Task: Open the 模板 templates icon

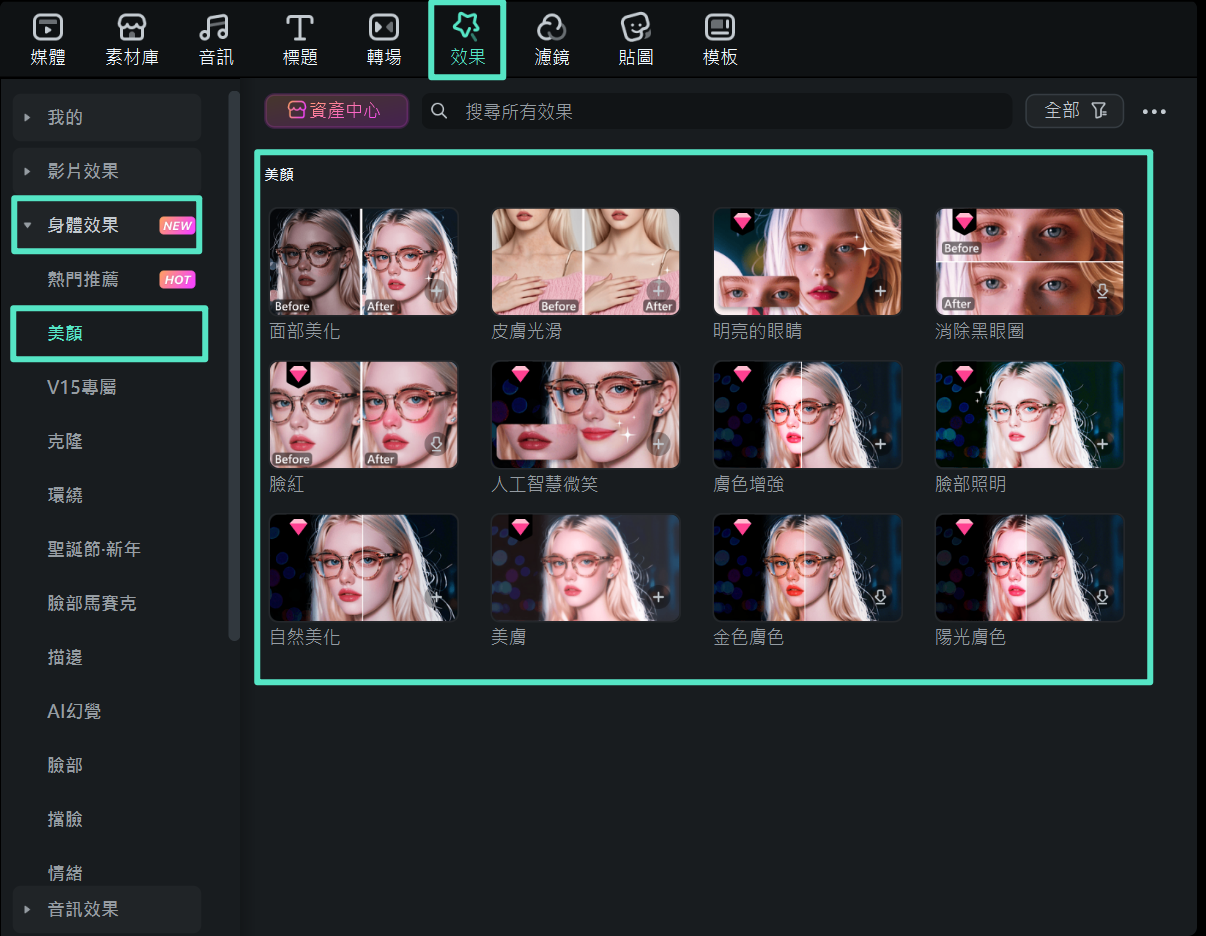Action: point(720,28)
